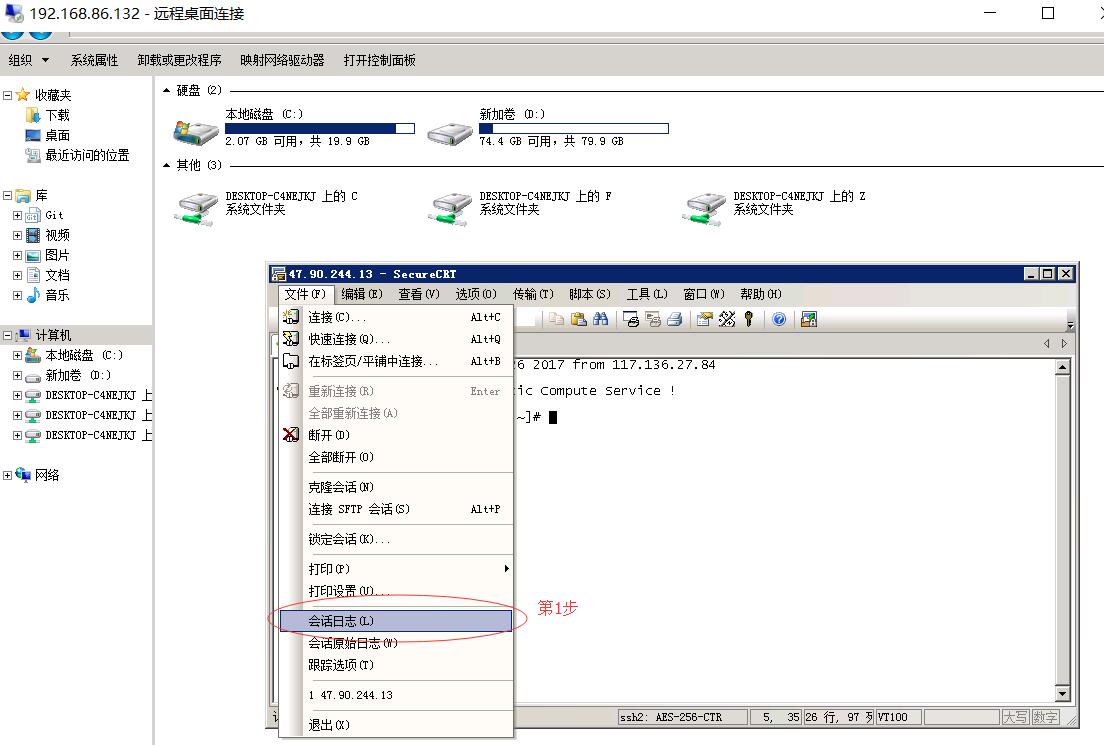Open the 选项(O) menu in SecureCRT
The image size is (1104, 745).
pyautogui.click(x=476, y=294)
